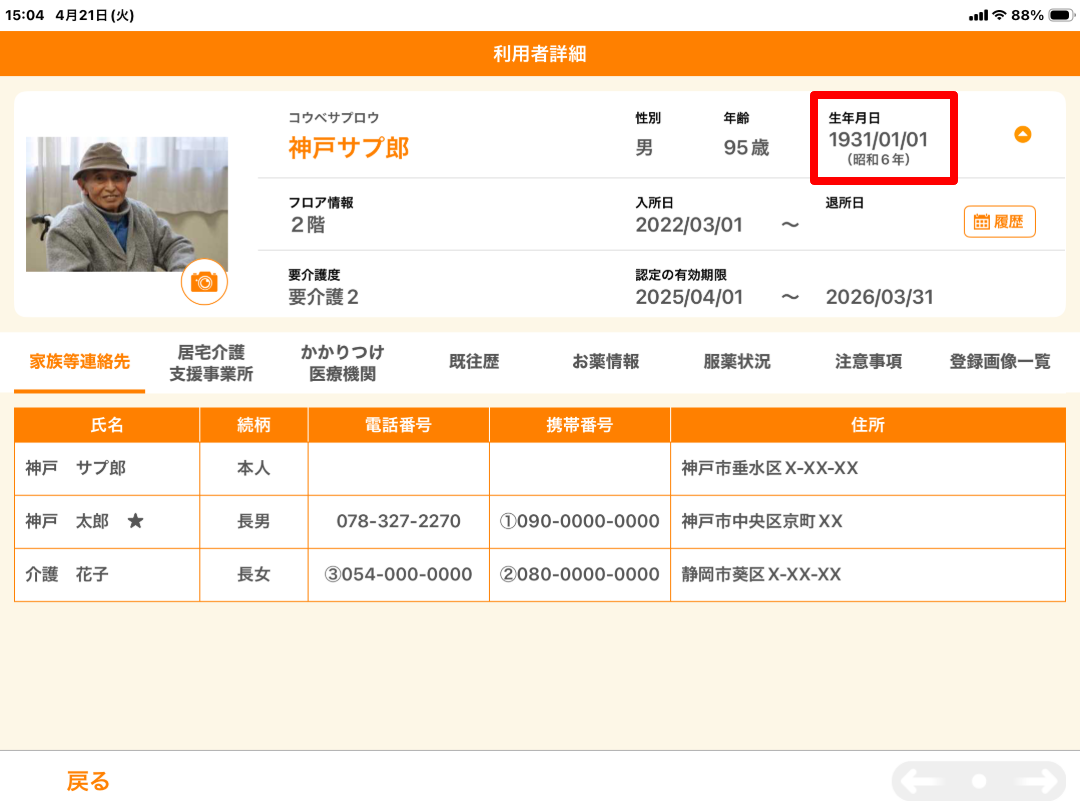
Task: Switch to the 既往歴 tab
Action: click(474, 362)
